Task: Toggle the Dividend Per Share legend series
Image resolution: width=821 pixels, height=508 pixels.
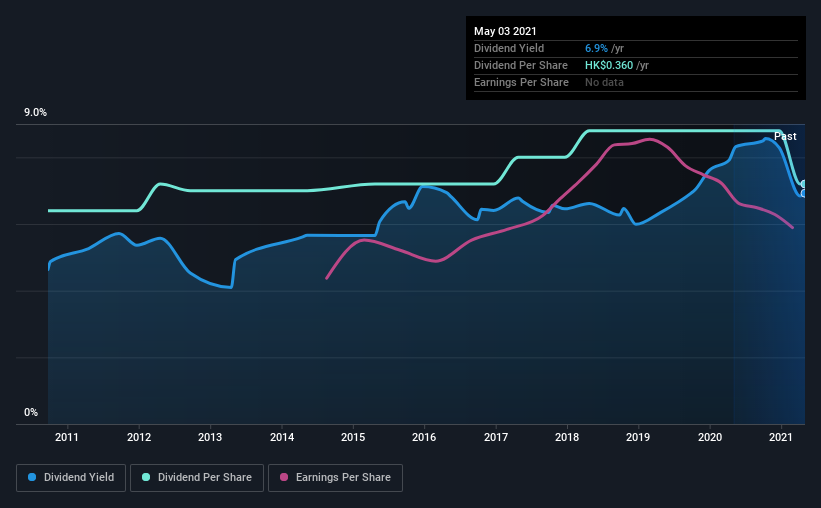Action: 197,478
